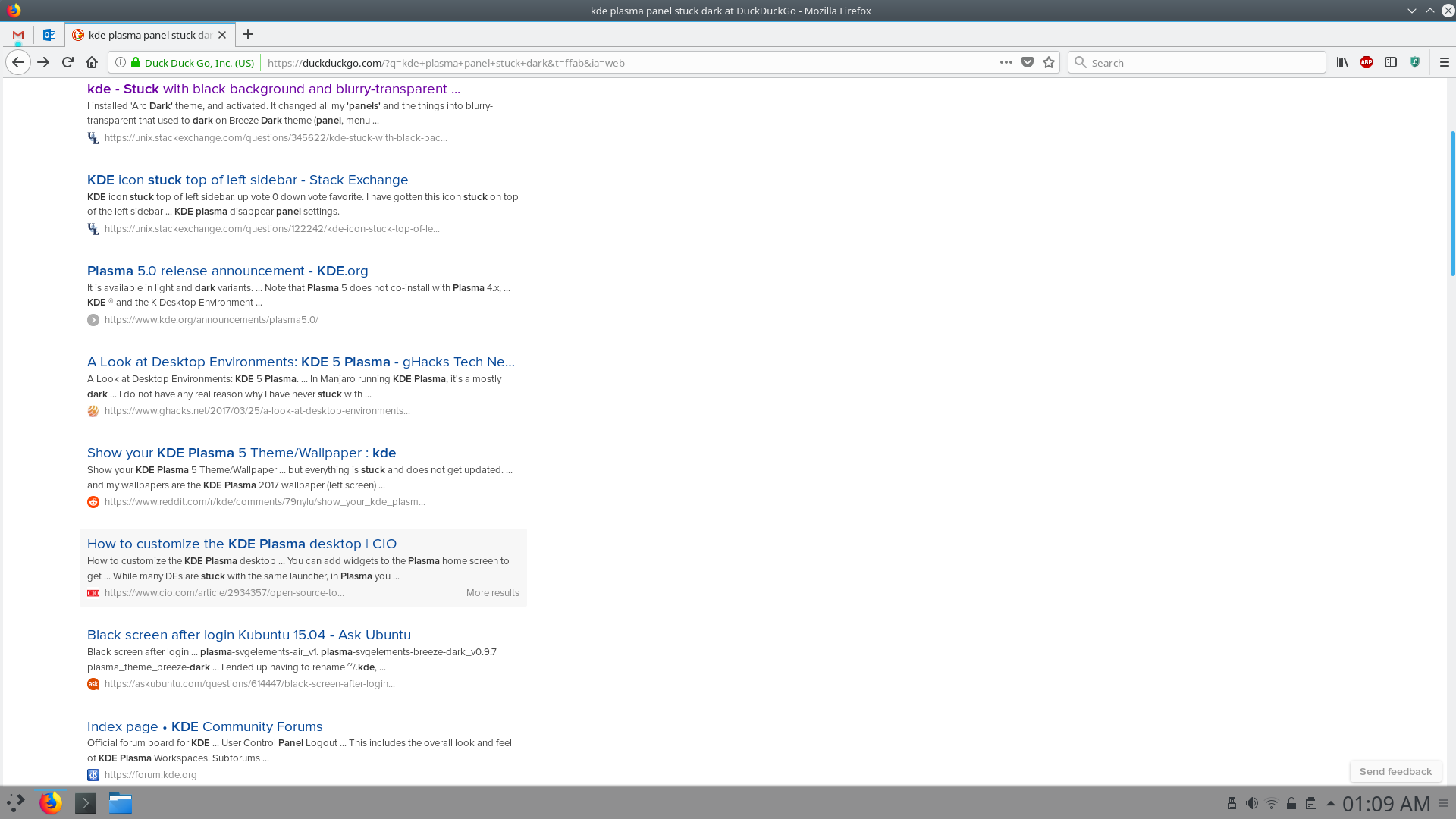
Task: Expand hidden system tray icons arrow
Action: coord(1330,803)
